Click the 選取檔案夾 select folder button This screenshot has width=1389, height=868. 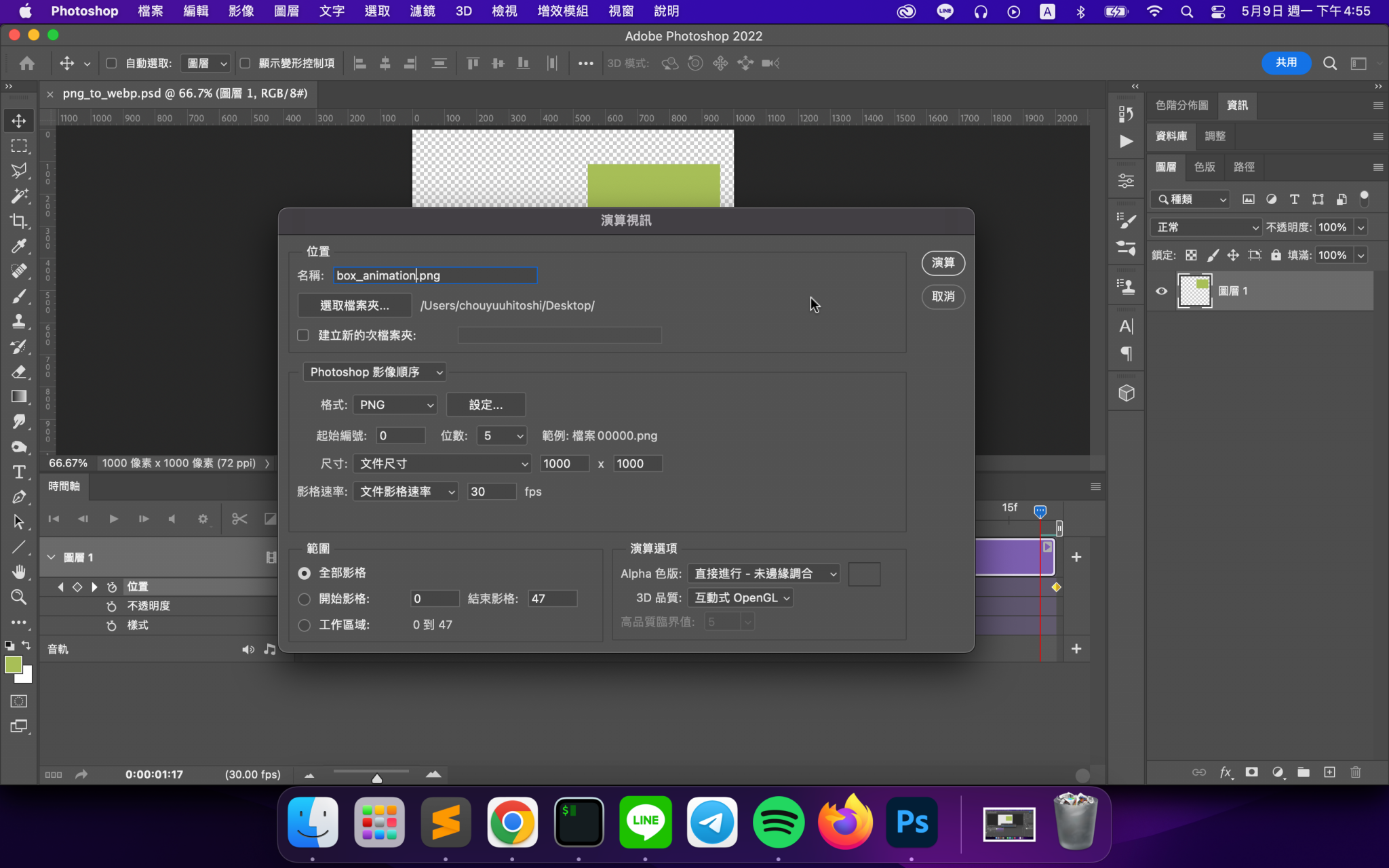click(354, 305)
